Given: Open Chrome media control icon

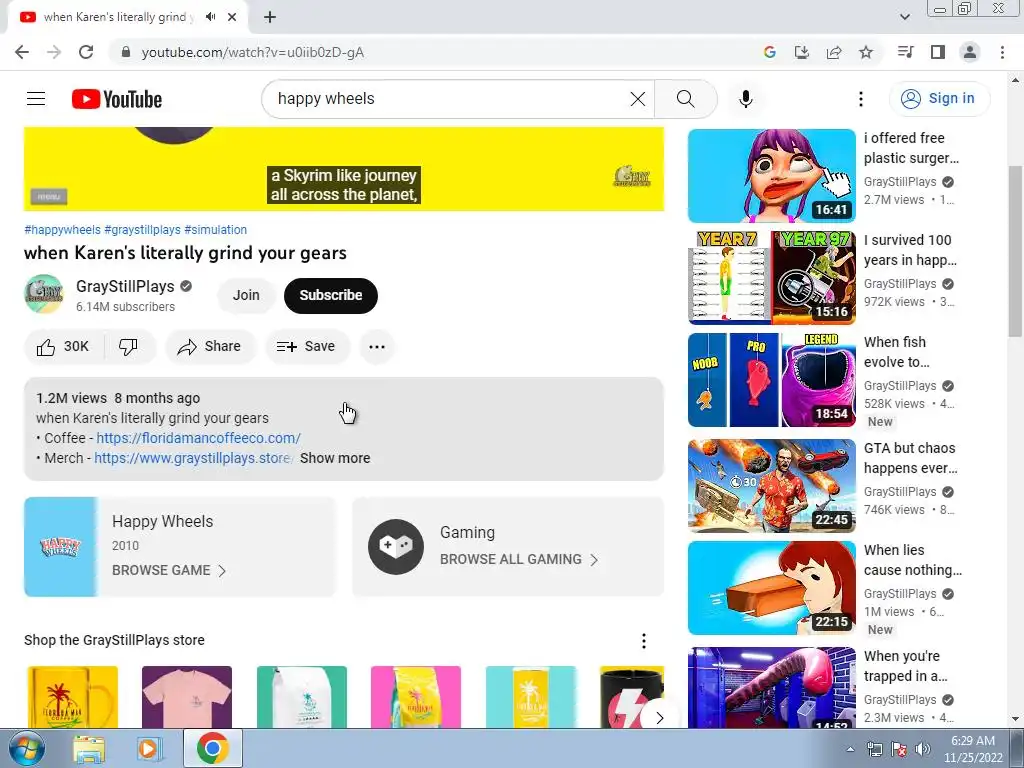Looking at the screenshot, I should [x=905, y=52].
